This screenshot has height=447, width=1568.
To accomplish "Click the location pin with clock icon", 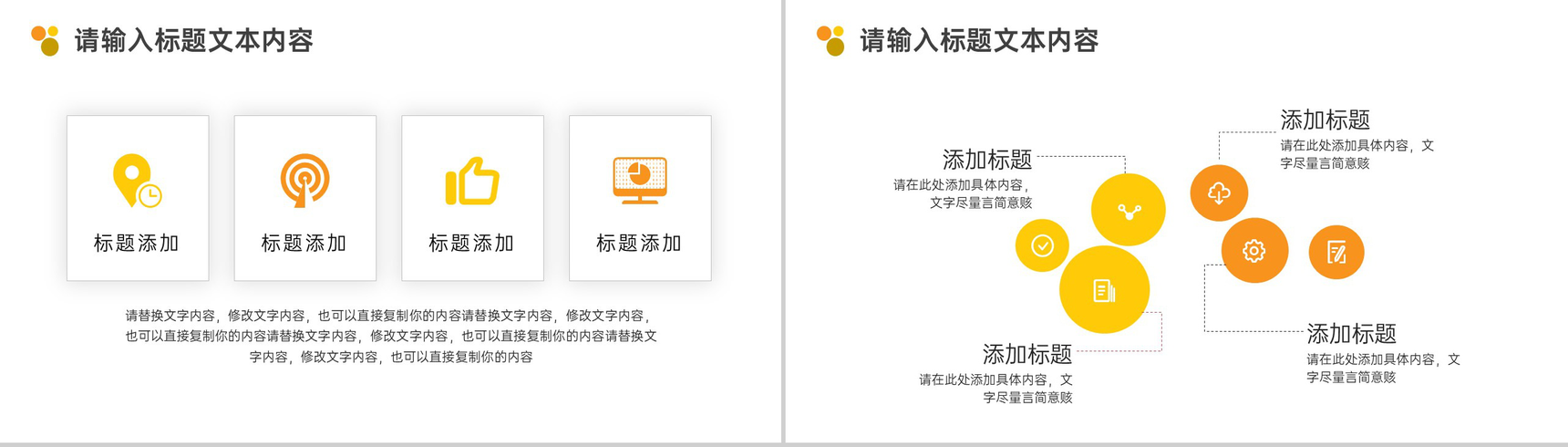I will coord(137,181).
